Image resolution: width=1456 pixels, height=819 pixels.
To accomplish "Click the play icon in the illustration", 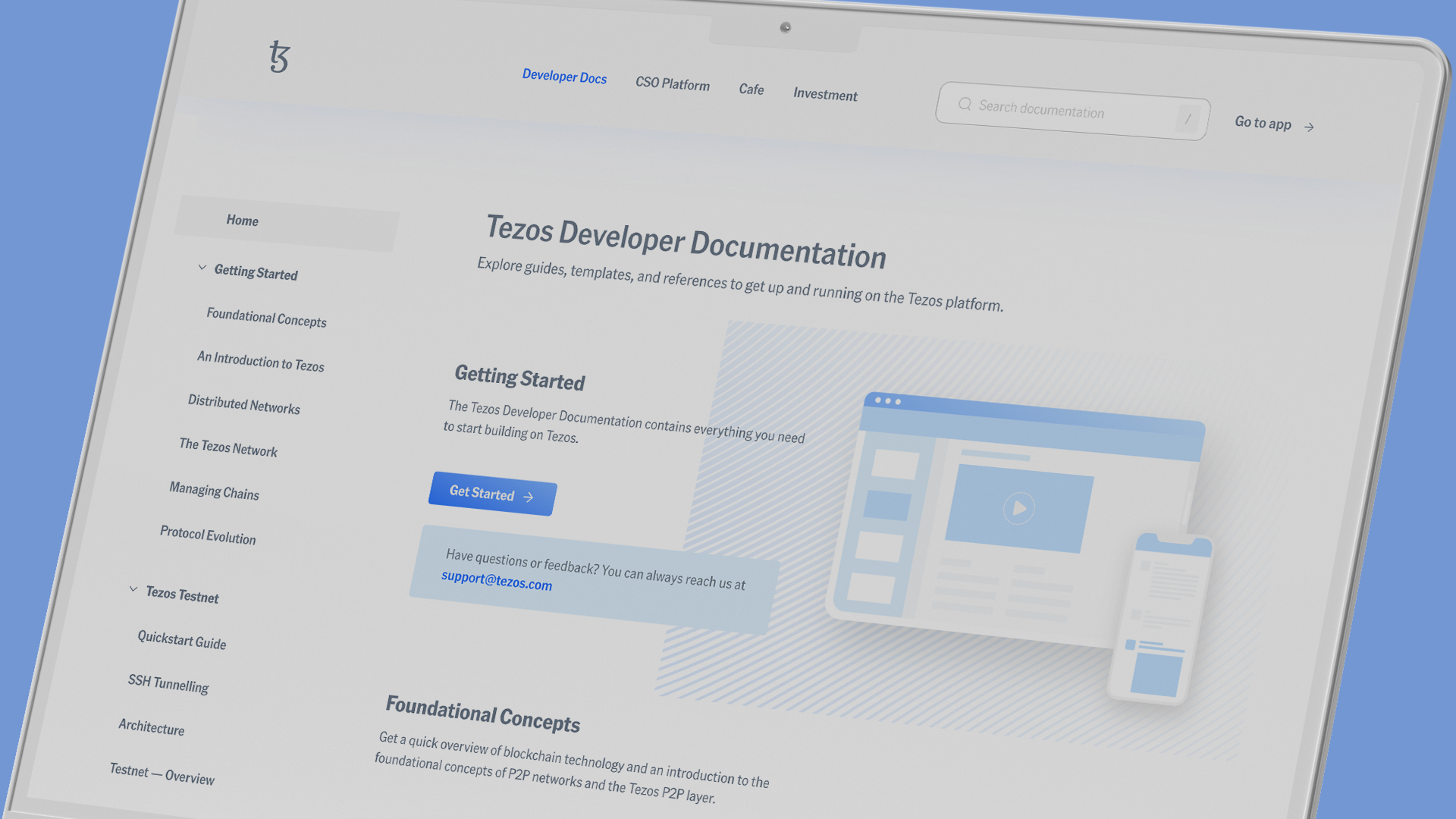I will (1019, 508).
